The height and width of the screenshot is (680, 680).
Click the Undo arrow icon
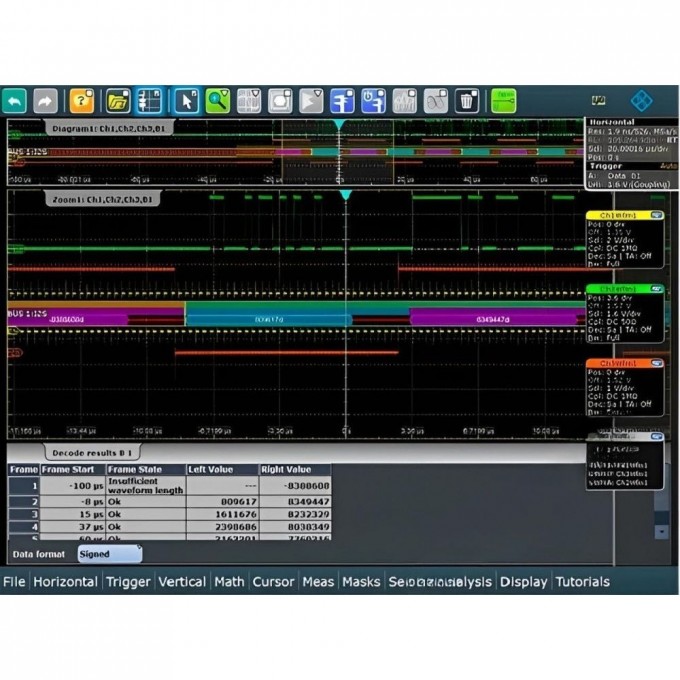[x=15, y=101]
